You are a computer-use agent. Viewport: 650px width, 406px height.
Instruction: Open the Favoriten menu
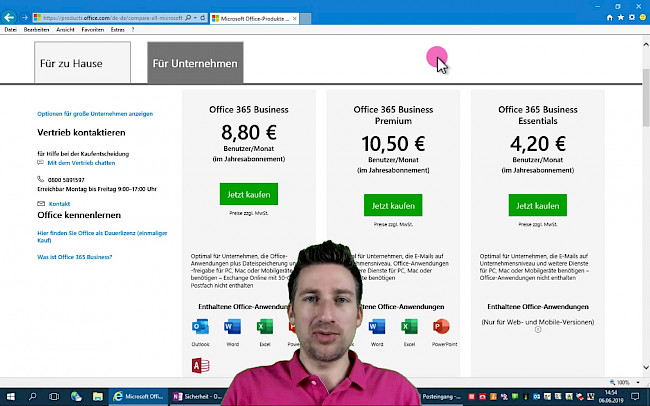click(x=92, y=30)
